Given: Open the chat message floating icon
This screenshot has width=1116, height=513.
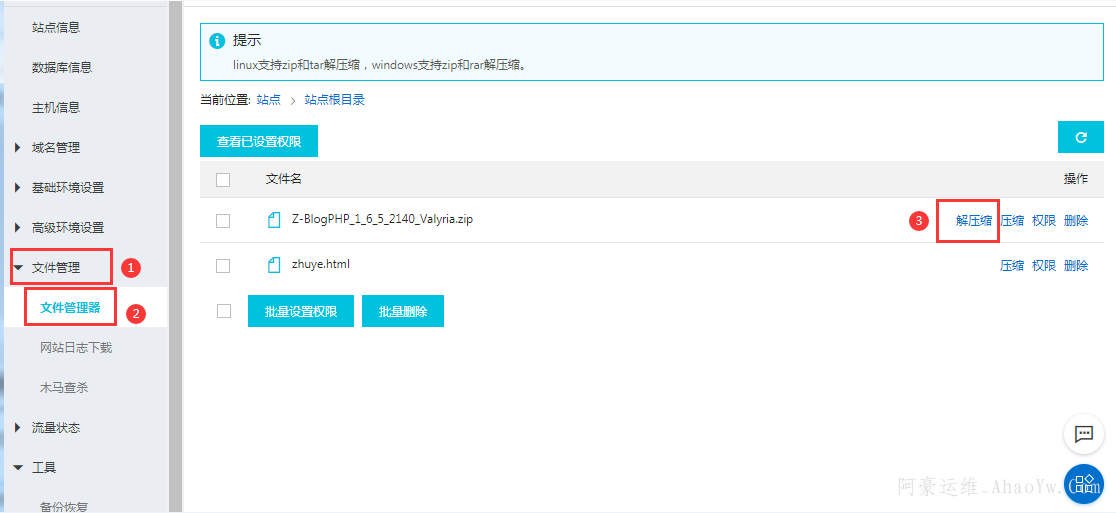Looking at the screenshot, I should 1083,434.
